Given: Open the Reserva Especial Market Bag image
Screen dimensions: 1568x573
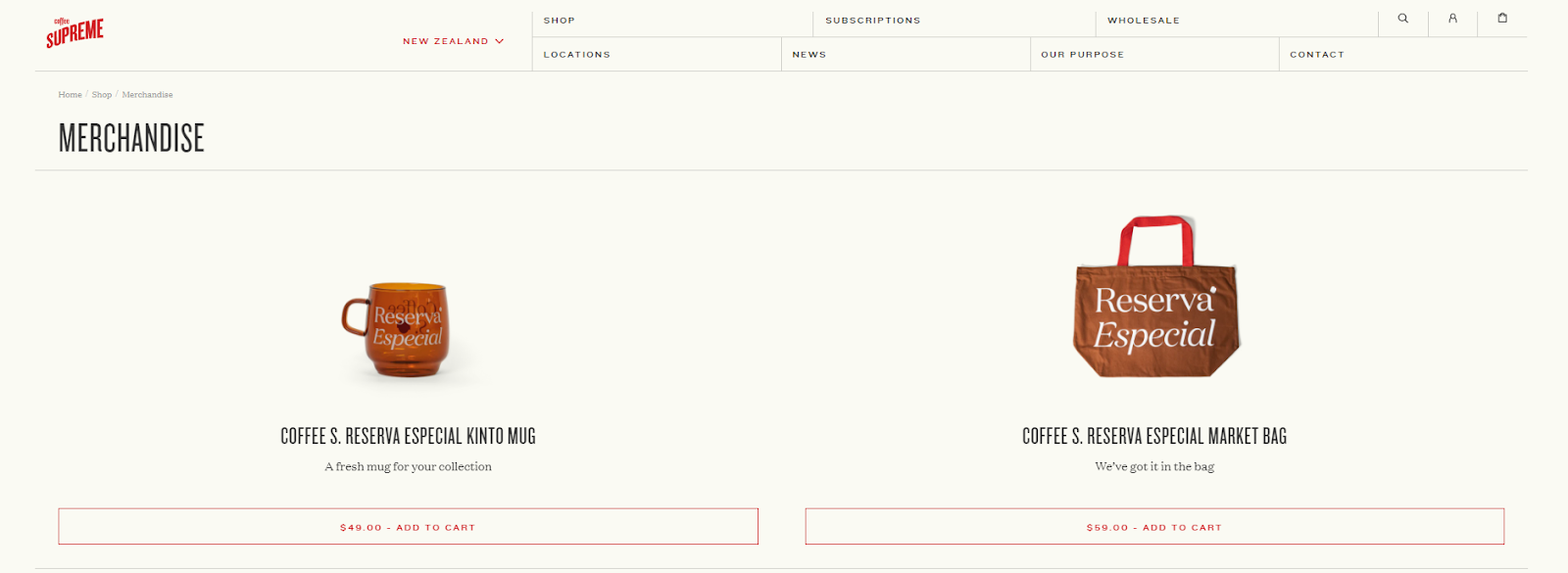Looking at the screenshot, I should tap(1156, 297).
